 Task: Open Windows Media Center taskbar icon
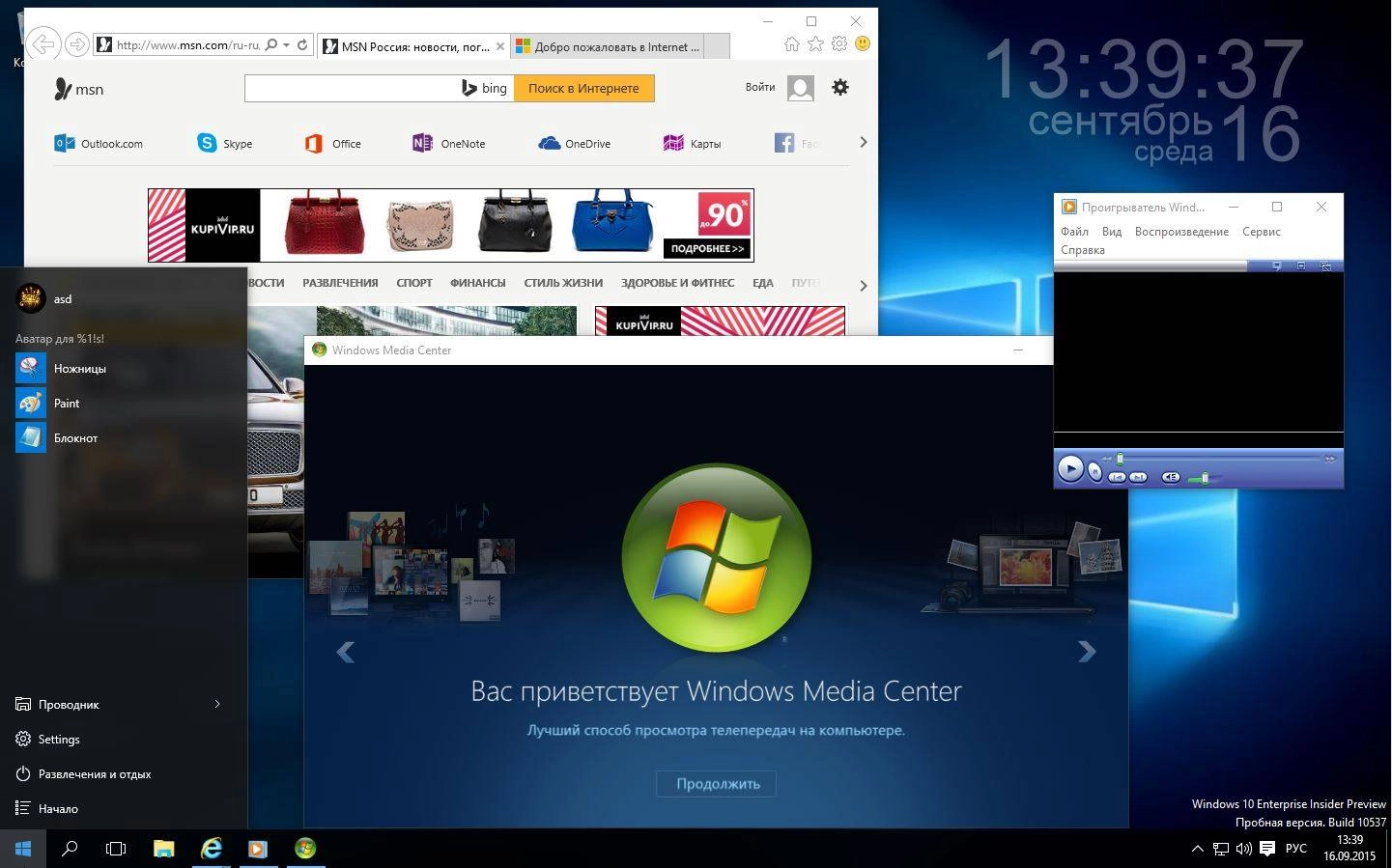tap(305, 849)
